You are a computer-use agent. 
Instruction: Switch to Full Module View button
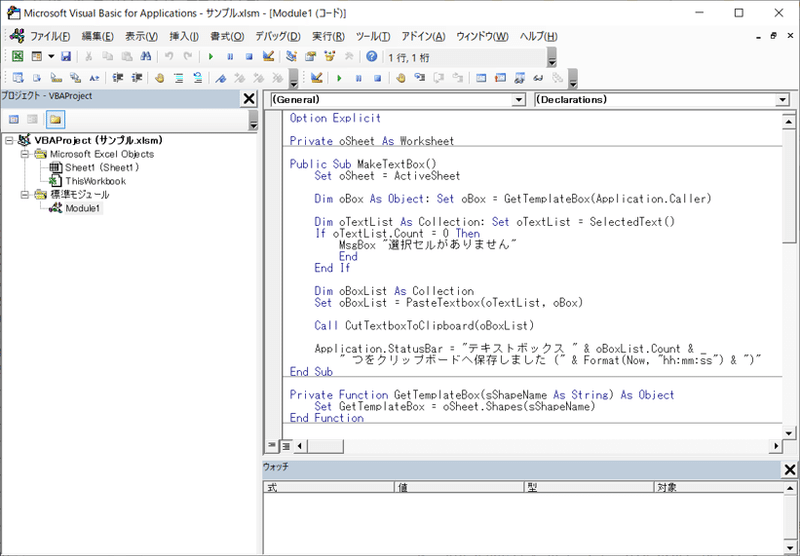pyautogui.click(x=286, y=446)
